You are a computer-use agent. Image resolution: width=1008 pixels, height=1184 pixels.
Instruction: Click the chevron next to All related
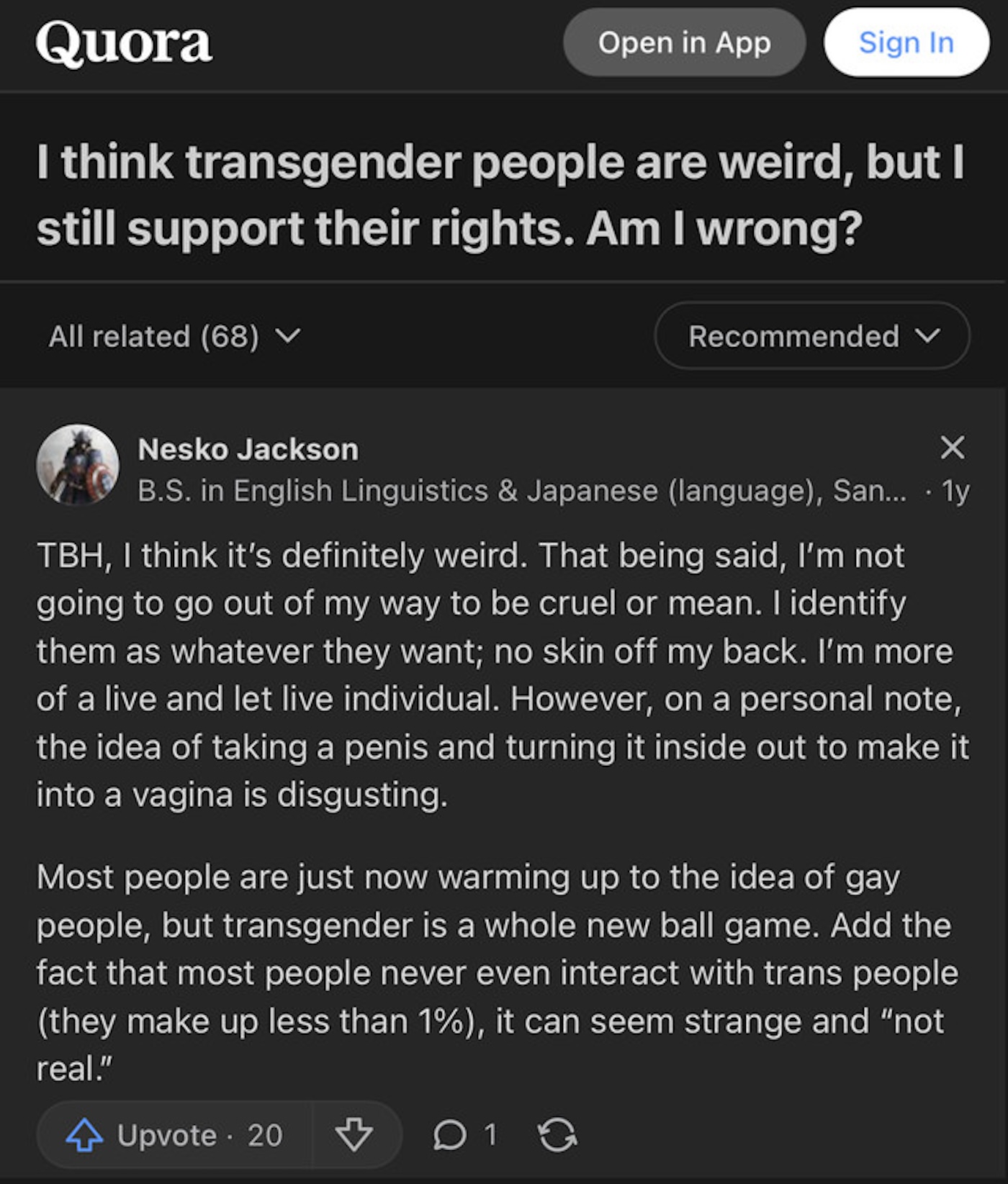tap(288, 336)
